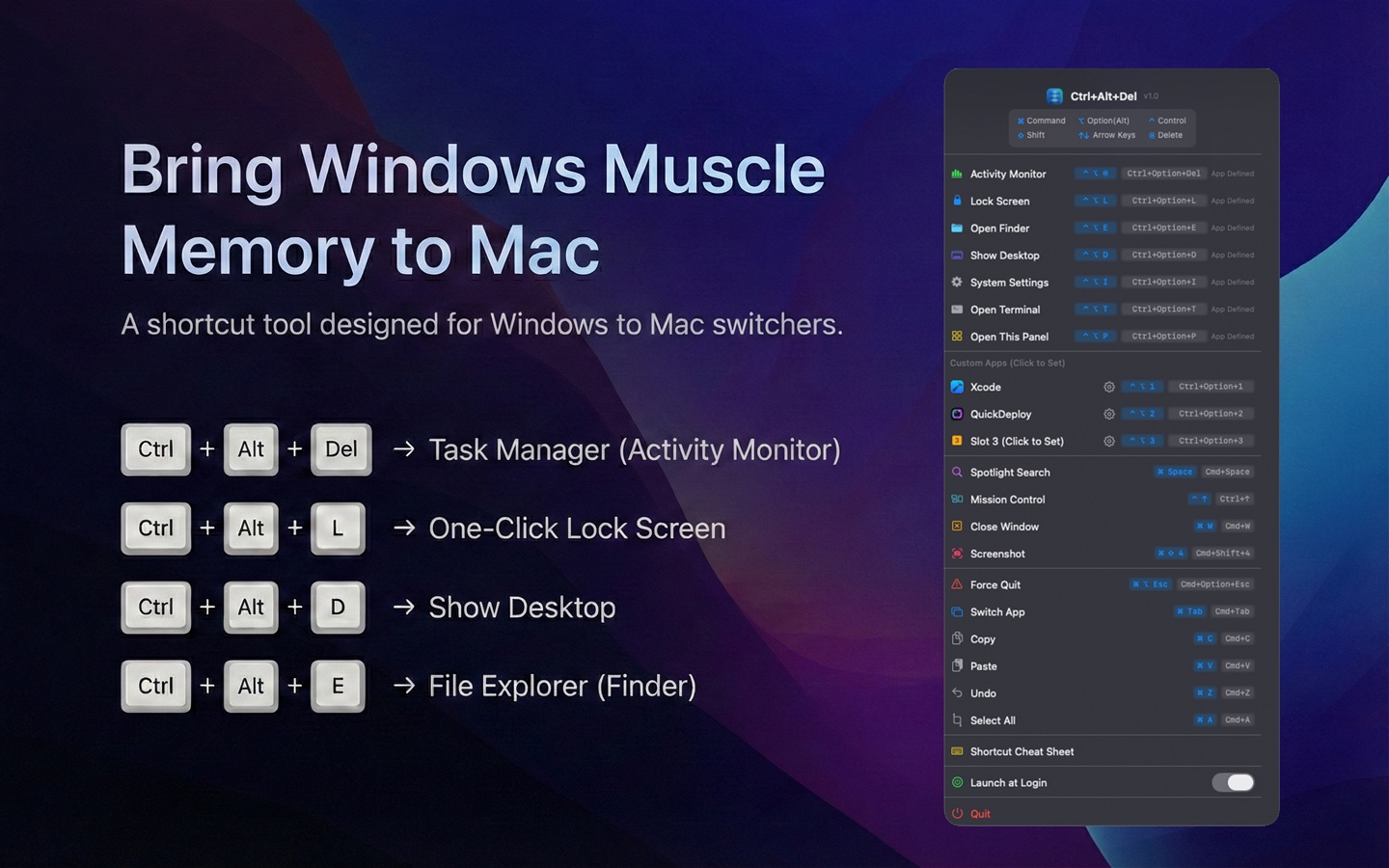Click the System Settings gear icon
The image size is (1389, 868).
(x=956, y=282)
